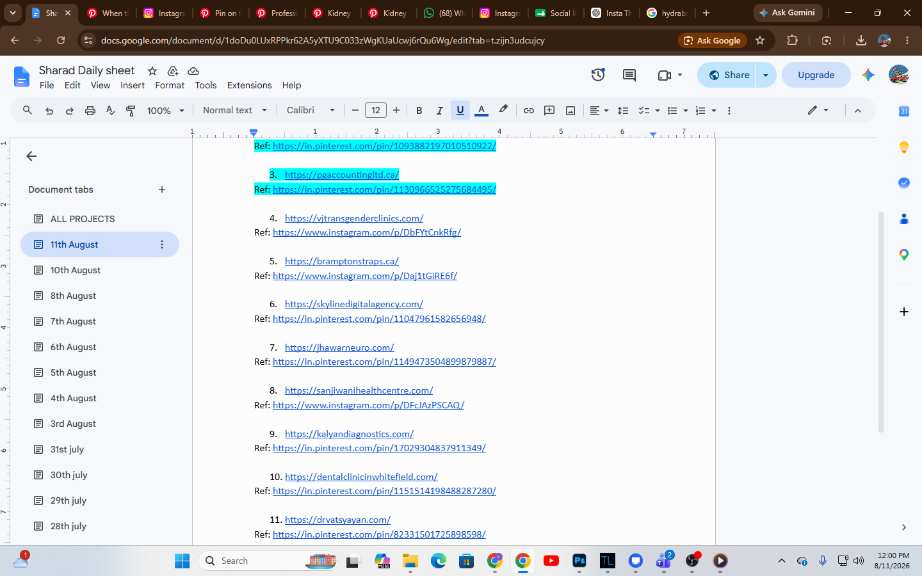
Task: Toggle Italic formatting
Action: [x=439, y=110]
